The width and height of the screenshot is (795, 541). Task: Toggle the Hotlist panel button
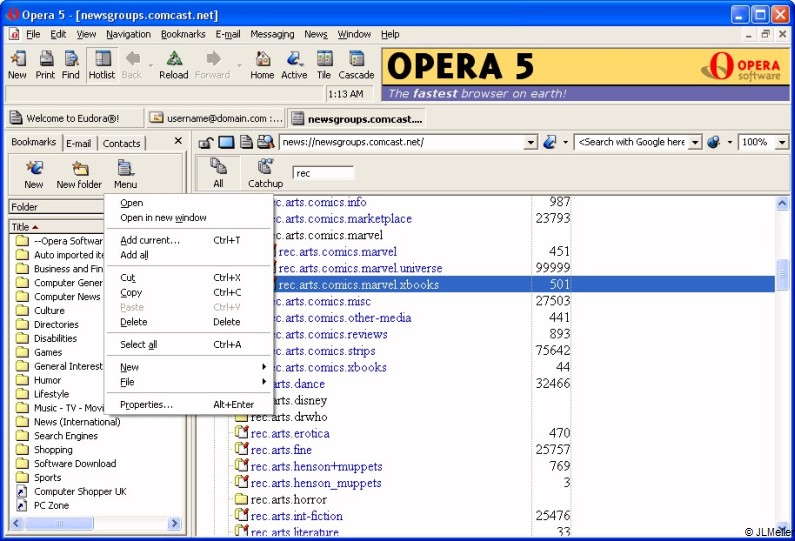tap(102, 65)
